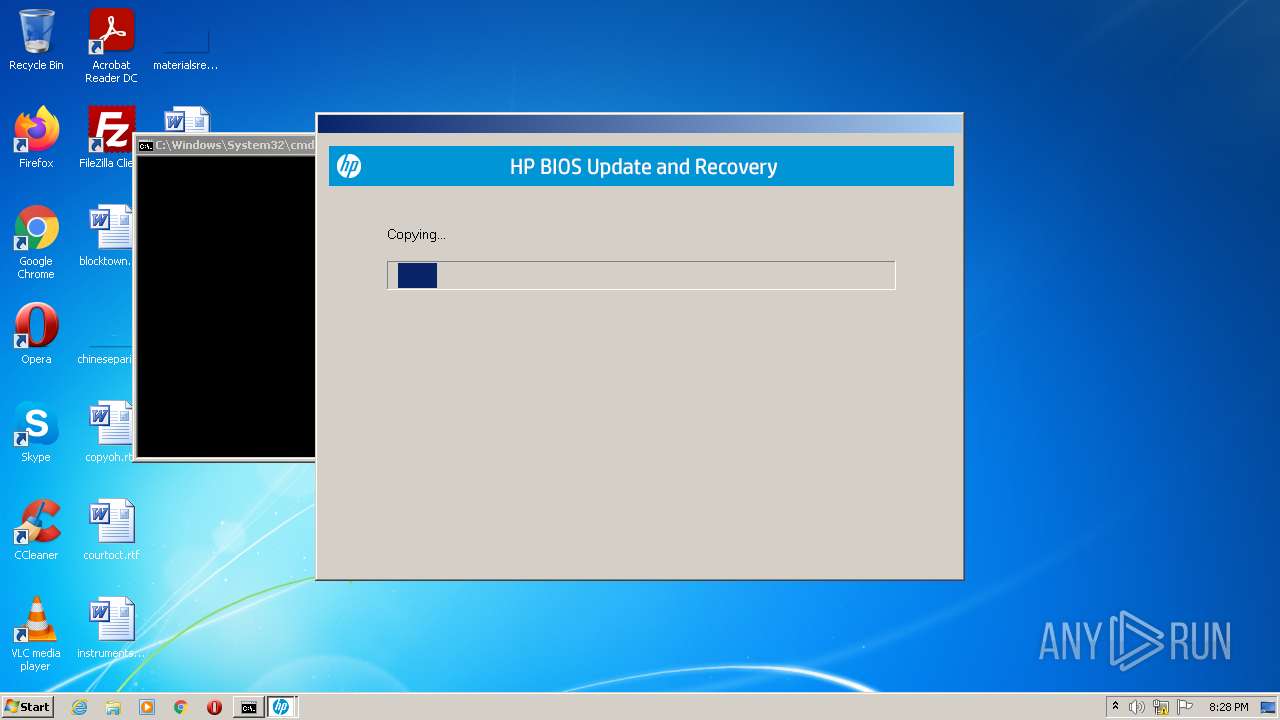The height and width of the screenshot is (720, 1280).
Task: Click the HP logo in the banner
Action: pyautogui.click(x=349, y=166)
